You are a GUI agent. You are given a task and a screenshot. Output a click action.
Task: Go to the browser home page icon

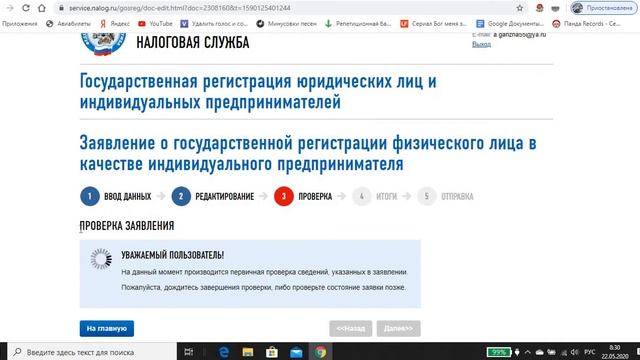point(42,8)
